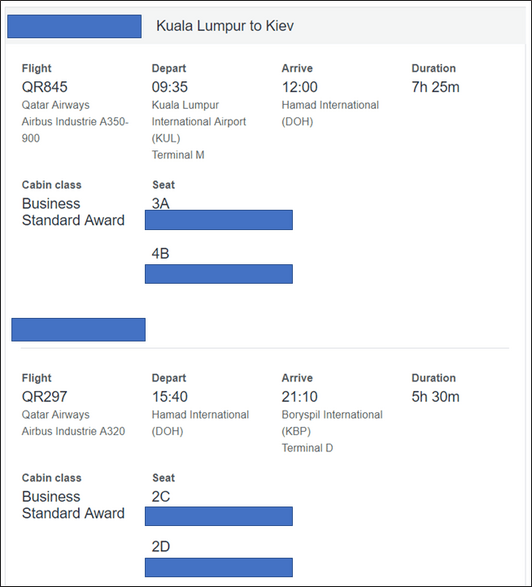Viewport: 532px width, 587px height.
Task: Click the 21:10 arrival time
Action: [300, 396]
